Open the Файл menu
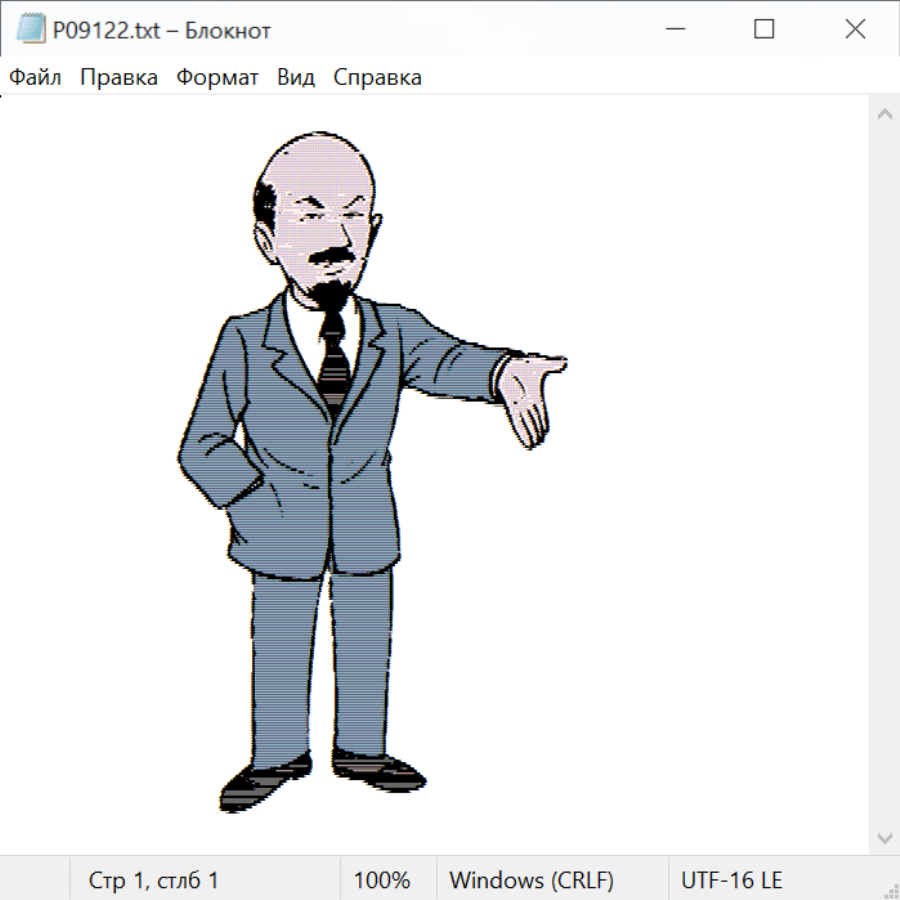 pos(36,78)
